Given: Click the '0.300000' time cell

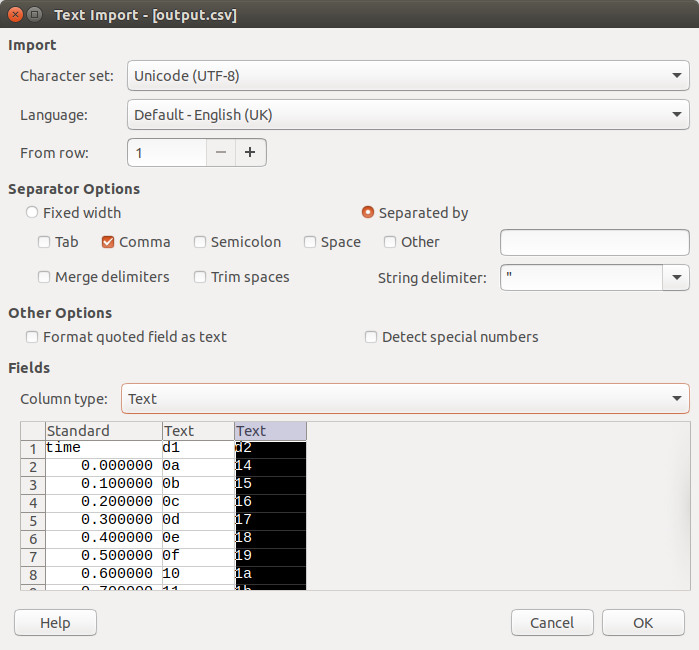Looking at the screenshot, I should pos(104,520).
